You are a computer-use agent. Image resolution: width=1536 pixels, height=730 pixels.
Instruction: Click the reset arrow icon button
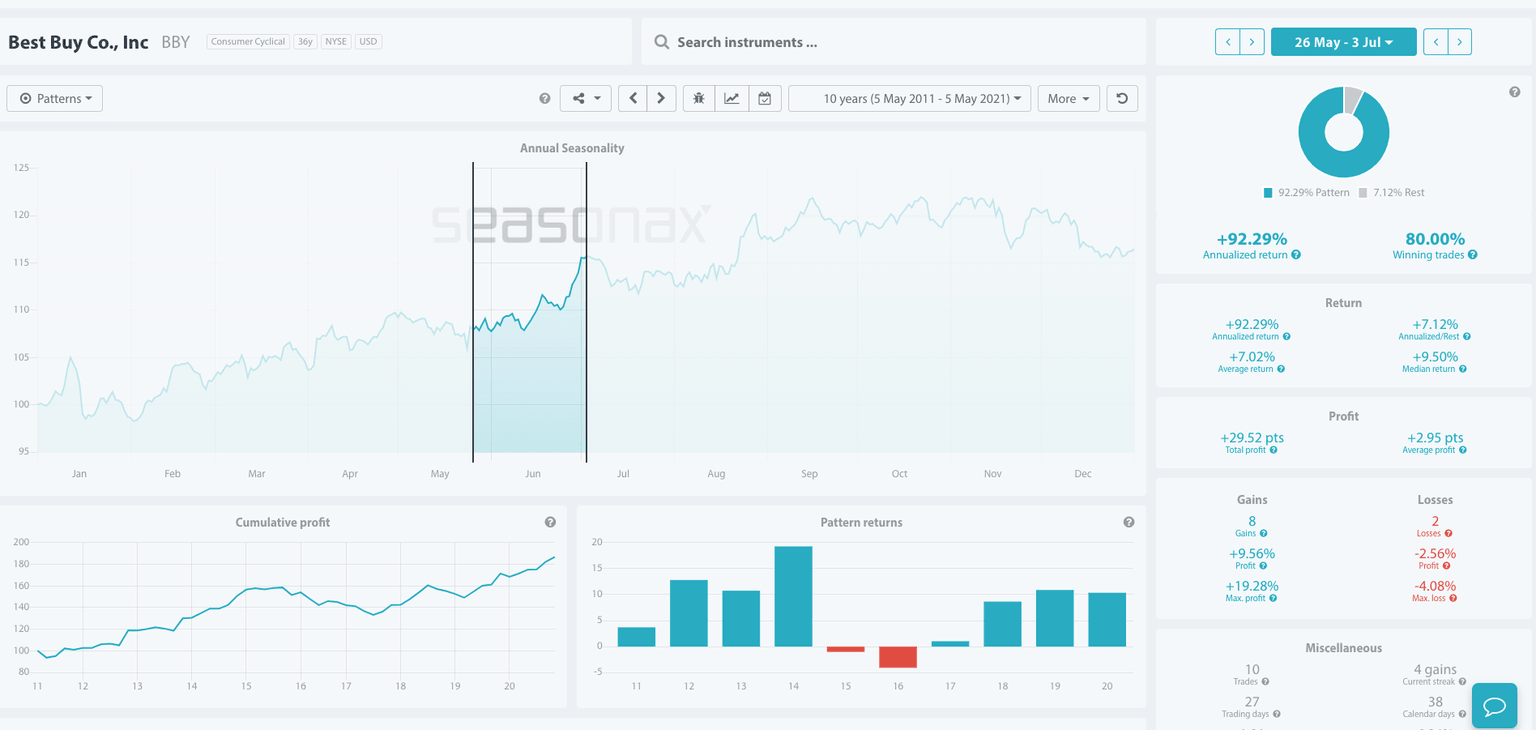[1122, 99]
